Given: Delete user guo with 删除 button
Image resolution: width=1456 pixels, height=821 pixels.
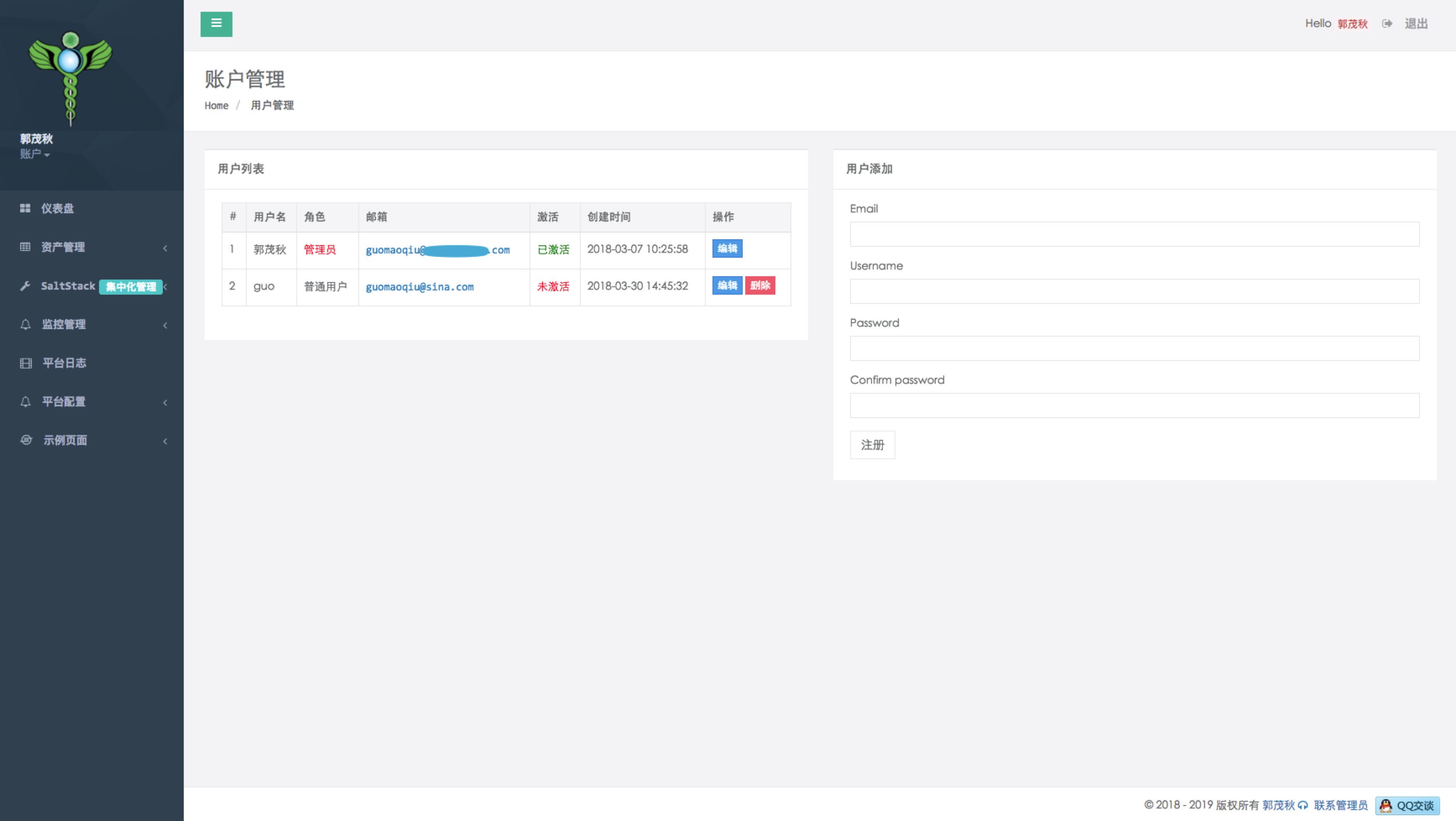Looking at the screenshot, I should 759,285.
